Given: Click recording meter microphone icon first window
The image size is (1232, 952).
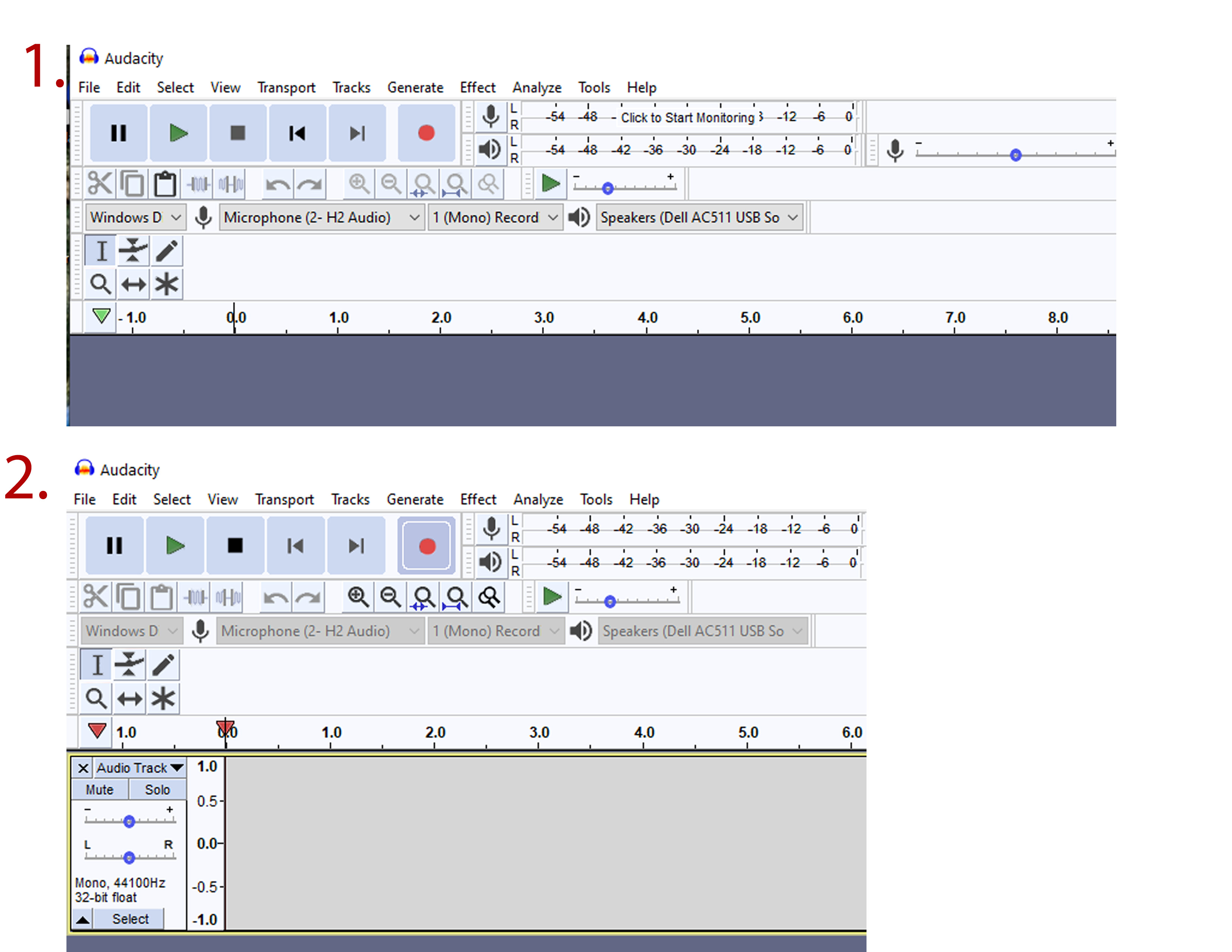Looking at the screenshot, I should tap(491, 117).
